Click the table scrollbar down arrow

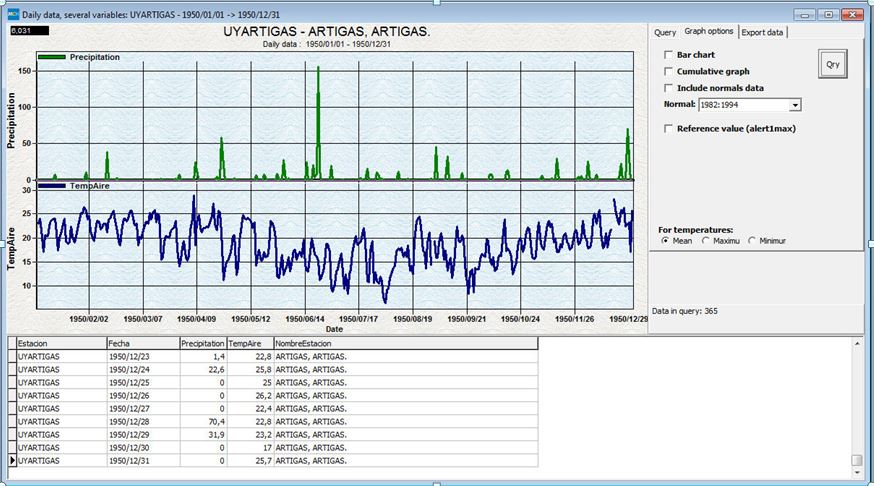(x=856, y=474)
